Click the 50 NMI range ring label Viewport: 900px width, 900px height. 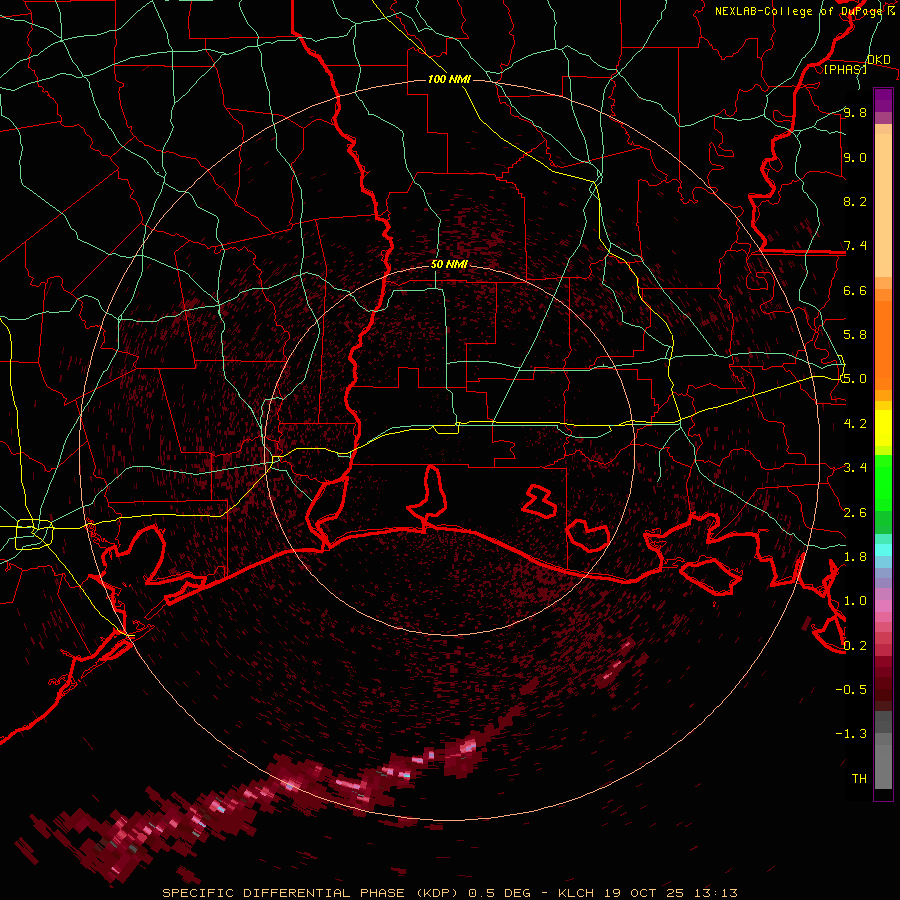pyautogui.click(x=449, y=265)
